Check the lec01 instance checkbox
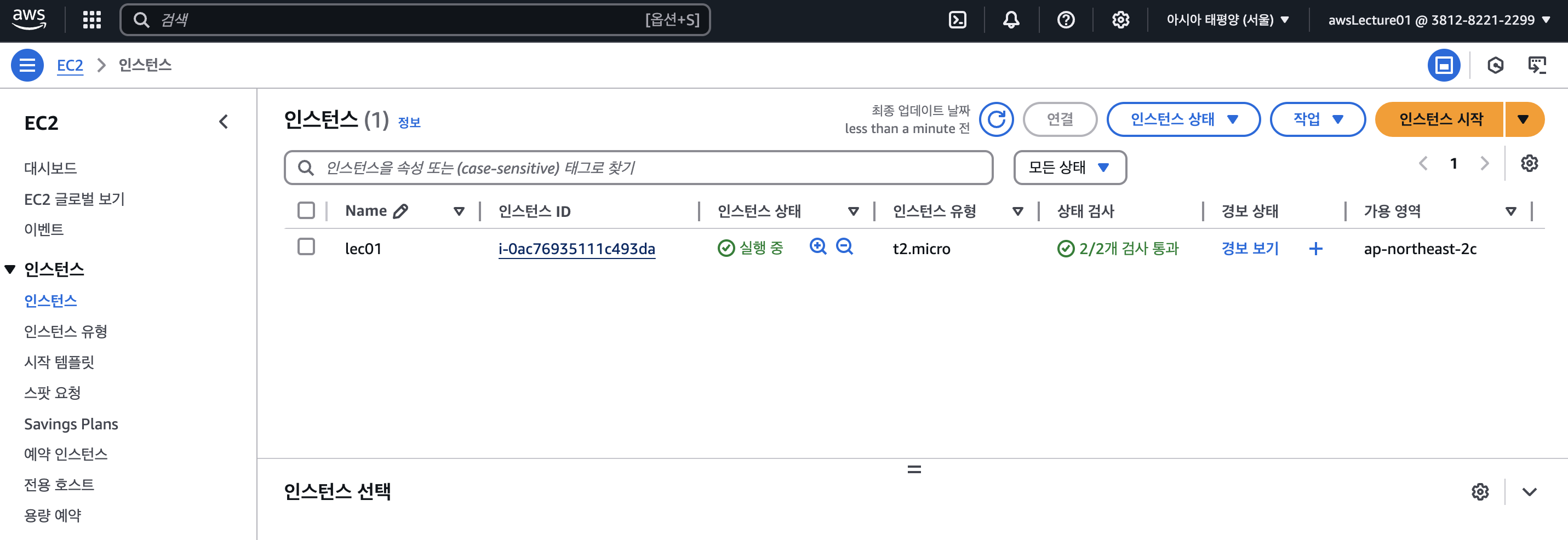 click(306, 246)
